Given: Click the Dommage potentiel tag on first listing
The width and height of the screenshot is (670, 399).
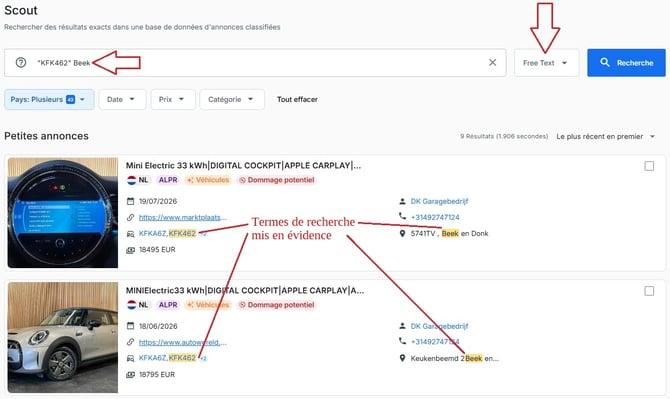Looking at the screenshot, I should pos(276,180).
